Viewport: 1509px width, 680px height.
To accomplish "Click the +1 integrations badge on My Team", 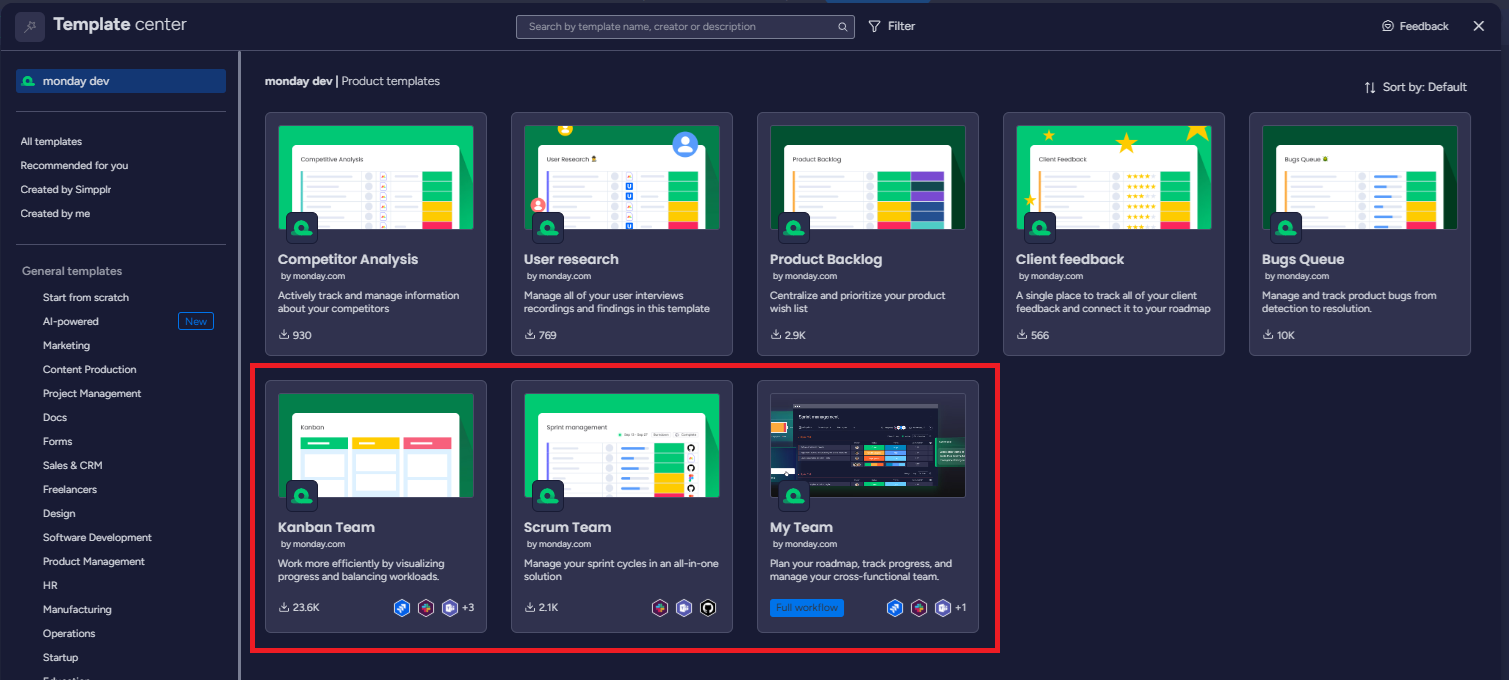I will coord(960,608).
